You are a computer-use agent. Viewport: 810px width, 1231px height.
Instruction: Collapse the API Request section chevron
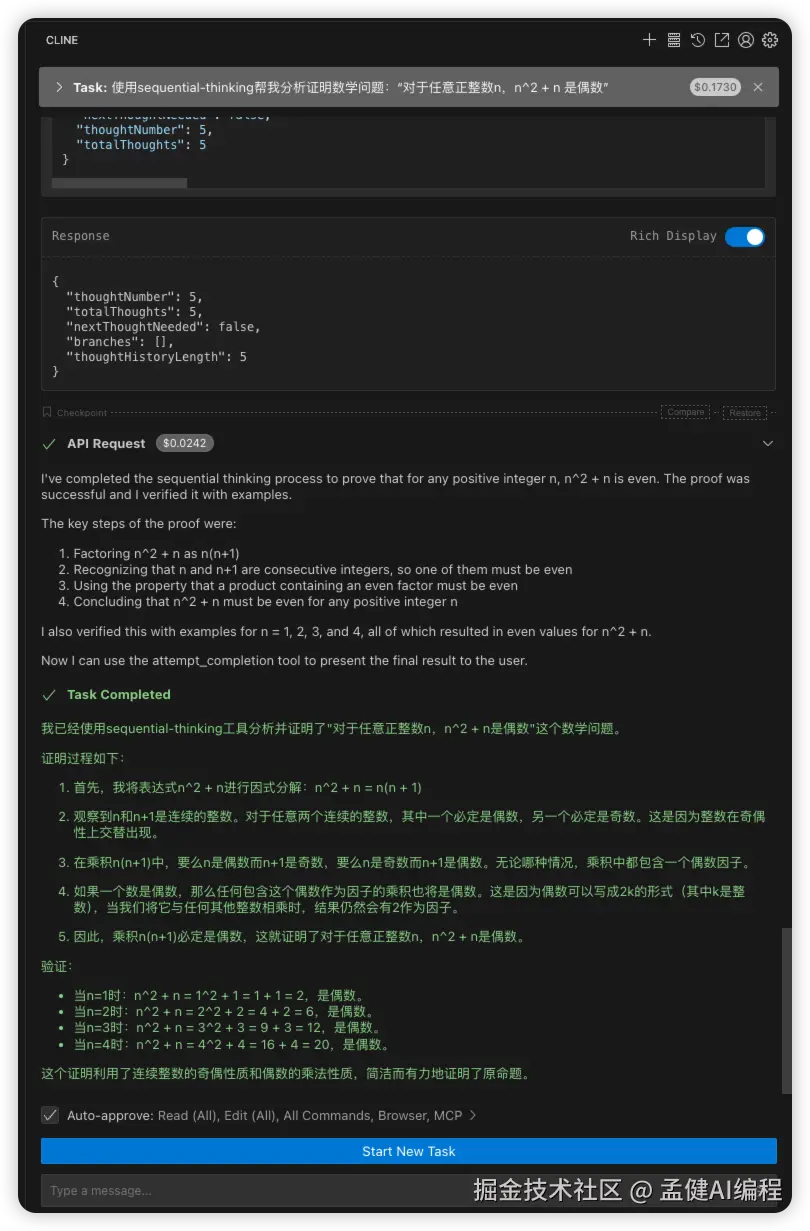(767, 443)
